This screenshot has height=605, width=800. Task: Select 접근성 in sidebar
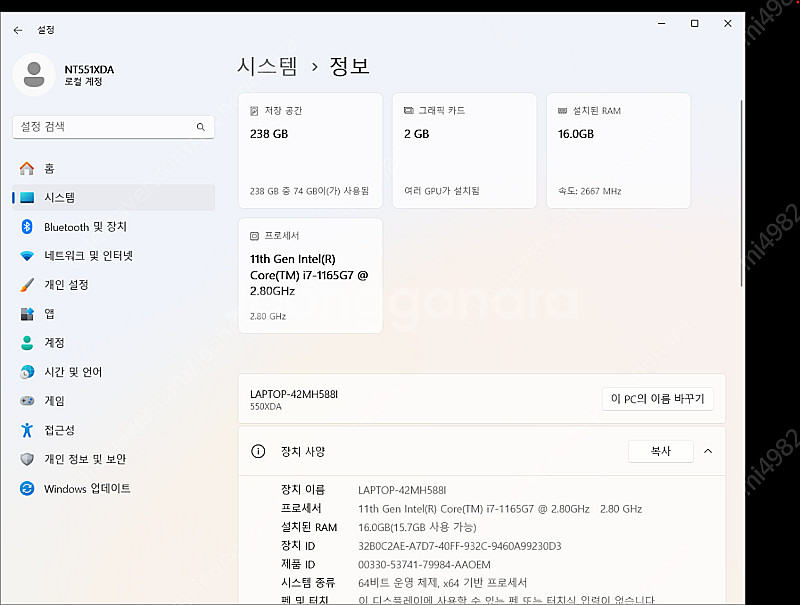pyautogui.click(x=113, y=430)
